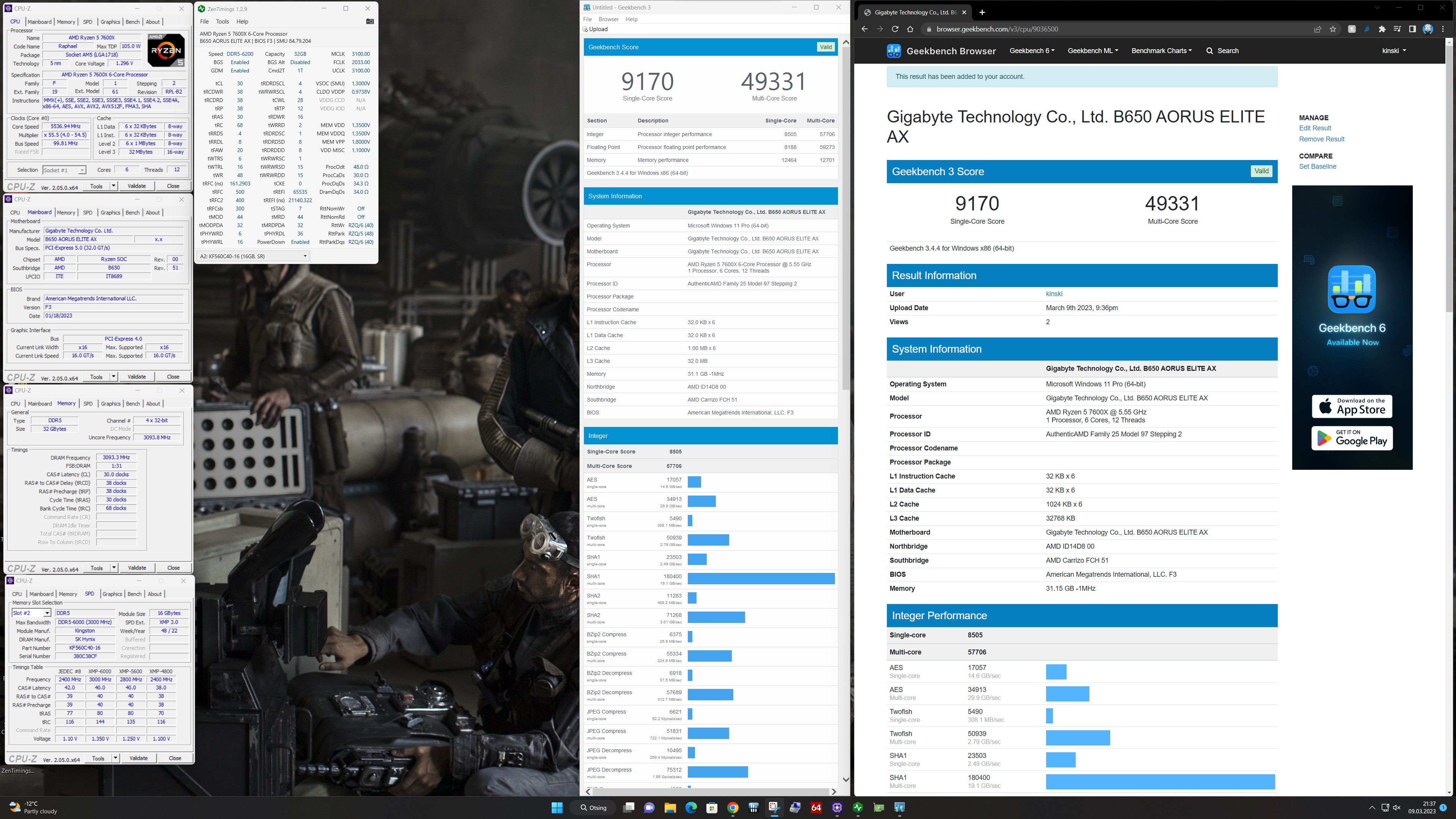The image size is (1456, 819).
Task: Click the Remove Result link
Action: 1321,139
